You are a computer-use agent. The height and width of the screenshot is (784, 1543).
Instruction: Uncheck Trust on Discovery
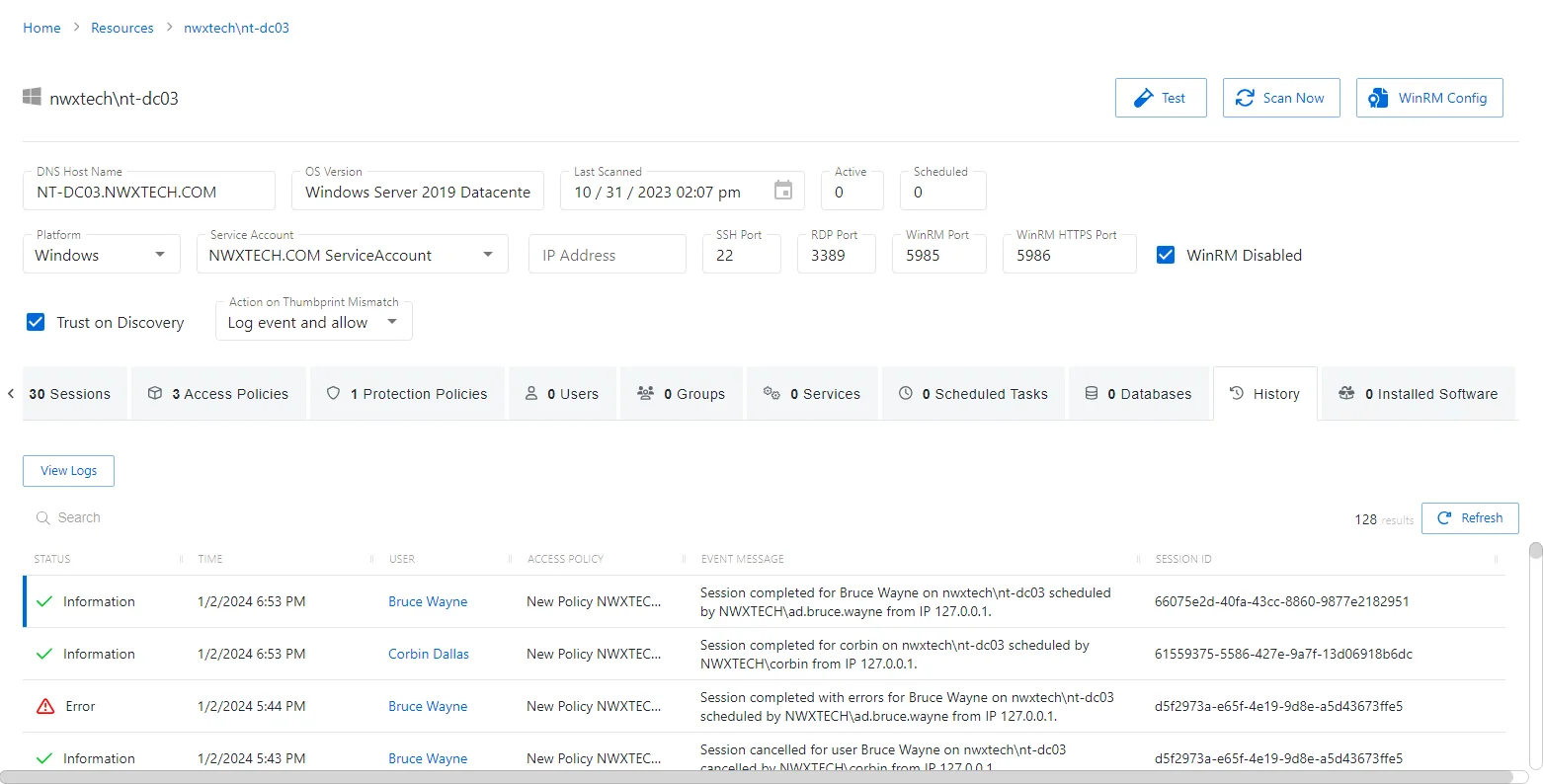click(36, 322)
